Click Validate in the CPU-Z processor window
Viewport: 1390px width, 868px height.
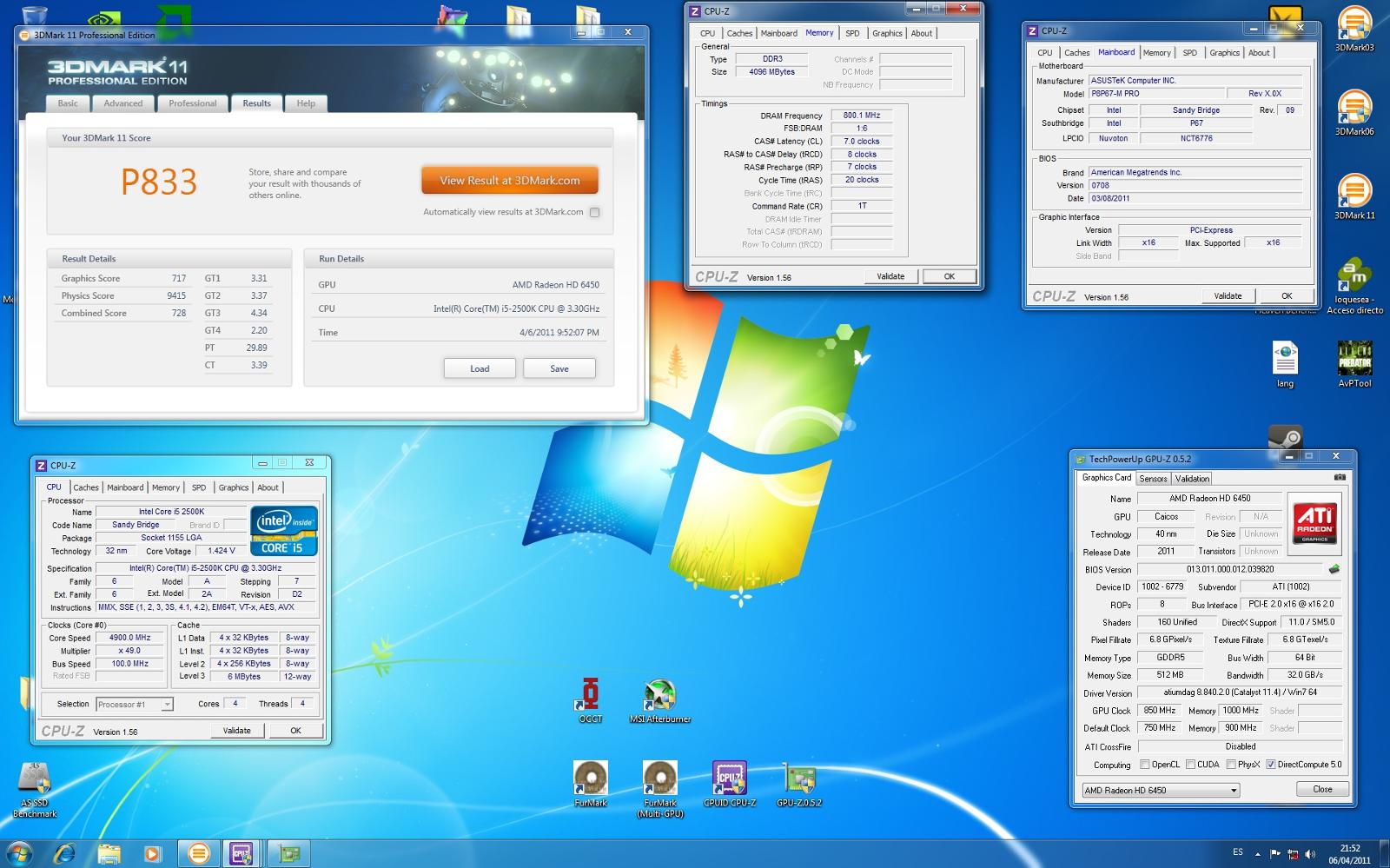(x=236, y=731)
